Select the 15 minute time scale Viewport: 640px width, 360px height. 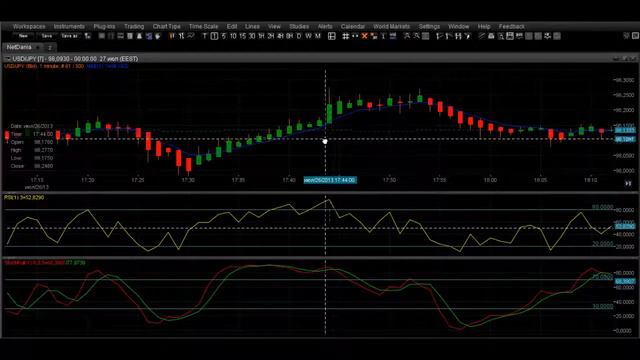[x=242, y=36]
